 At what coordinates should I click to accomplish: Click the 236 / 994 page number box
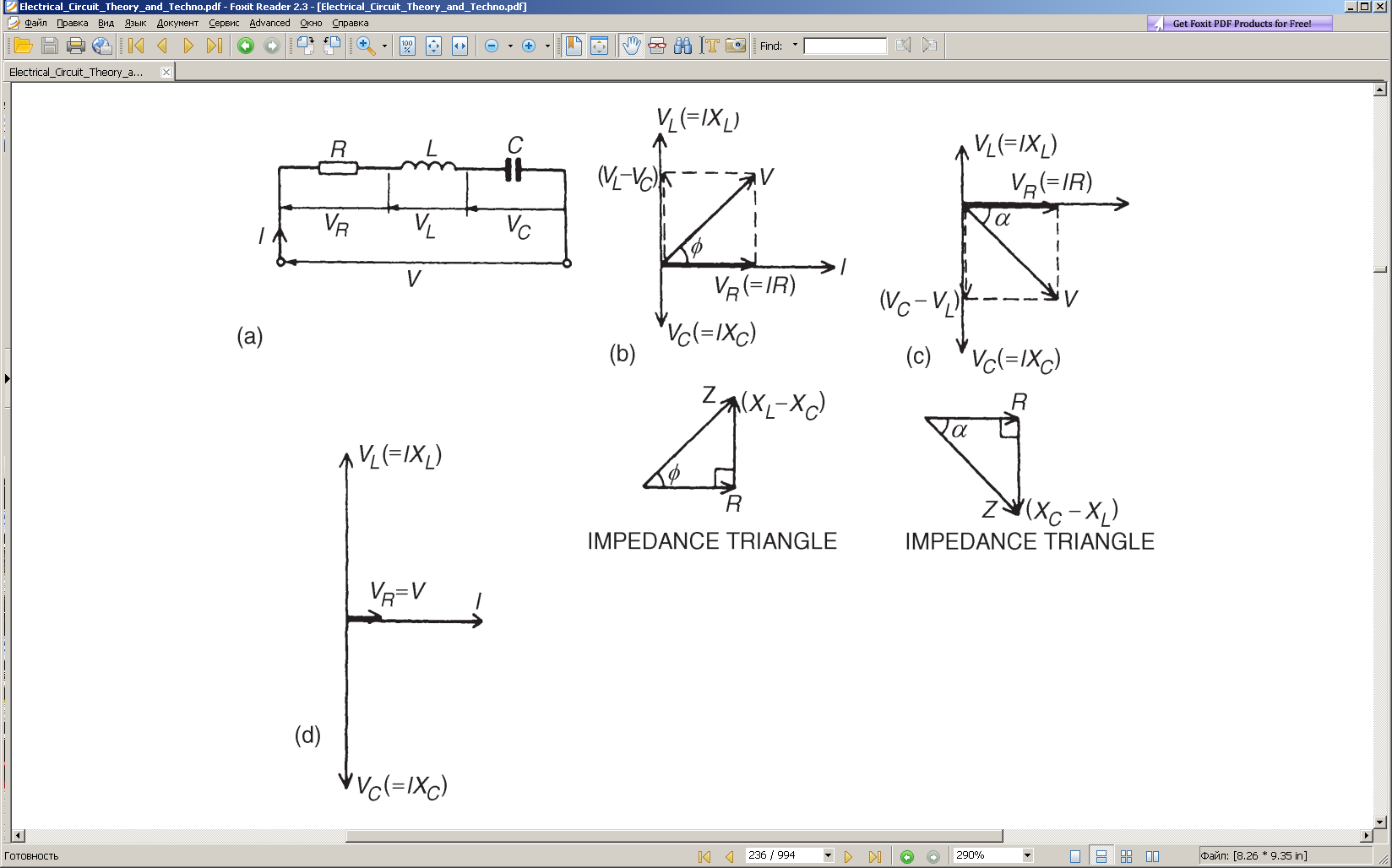coord(784,855)
